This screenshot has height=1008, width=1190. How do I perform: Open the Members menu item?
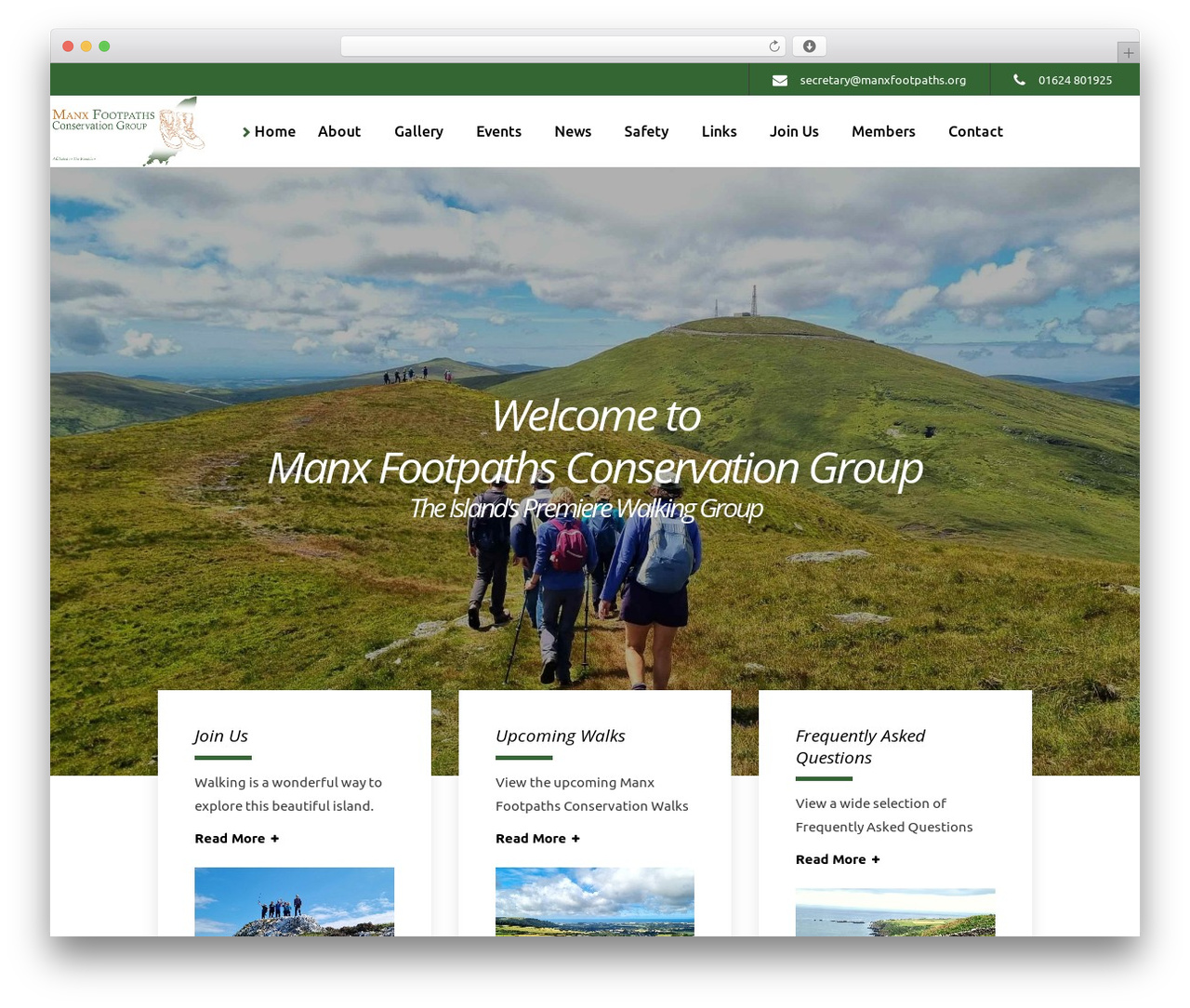(x=883, y=131)
